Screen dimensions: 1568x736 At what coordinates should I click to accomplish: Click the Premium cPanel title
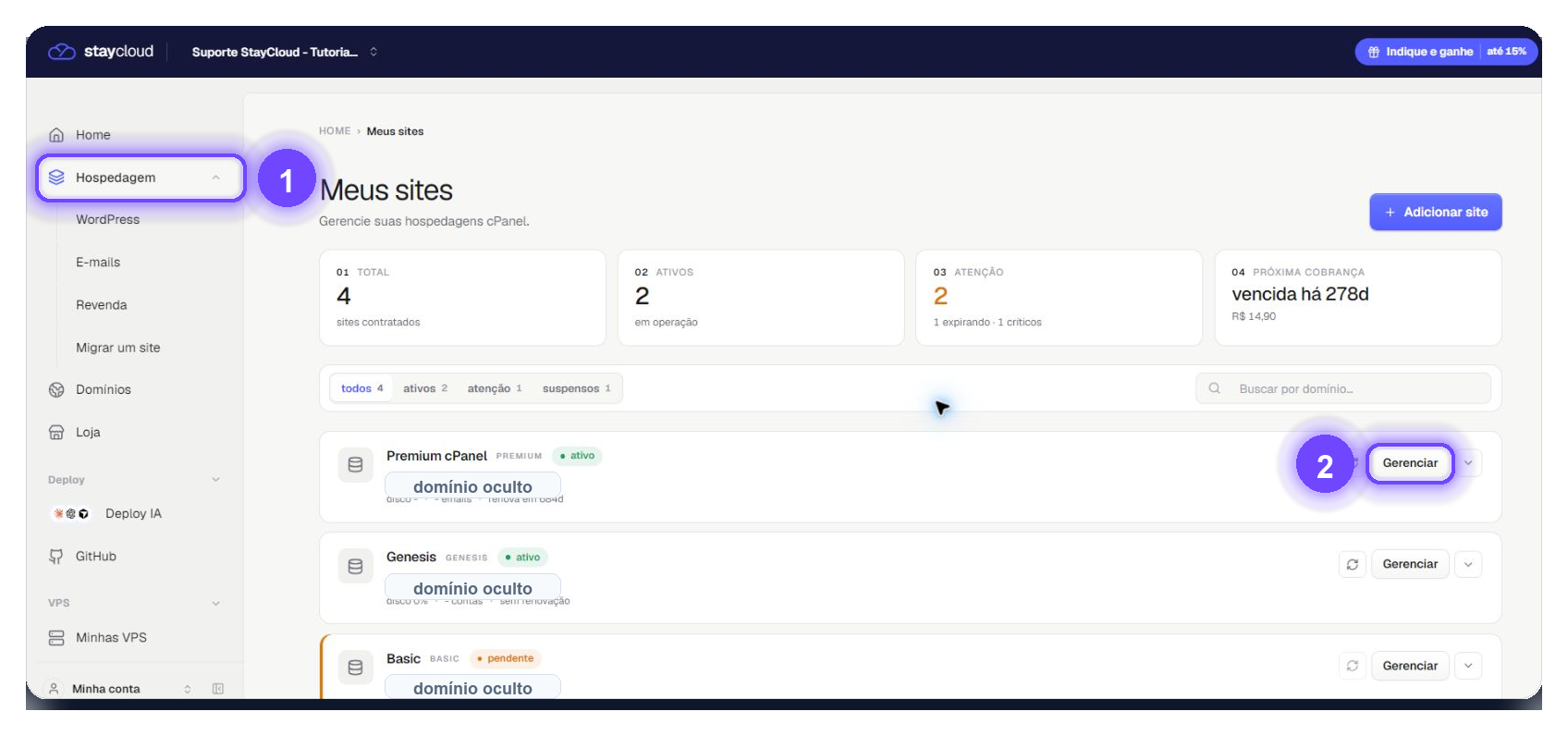click(x=436, y=456)
